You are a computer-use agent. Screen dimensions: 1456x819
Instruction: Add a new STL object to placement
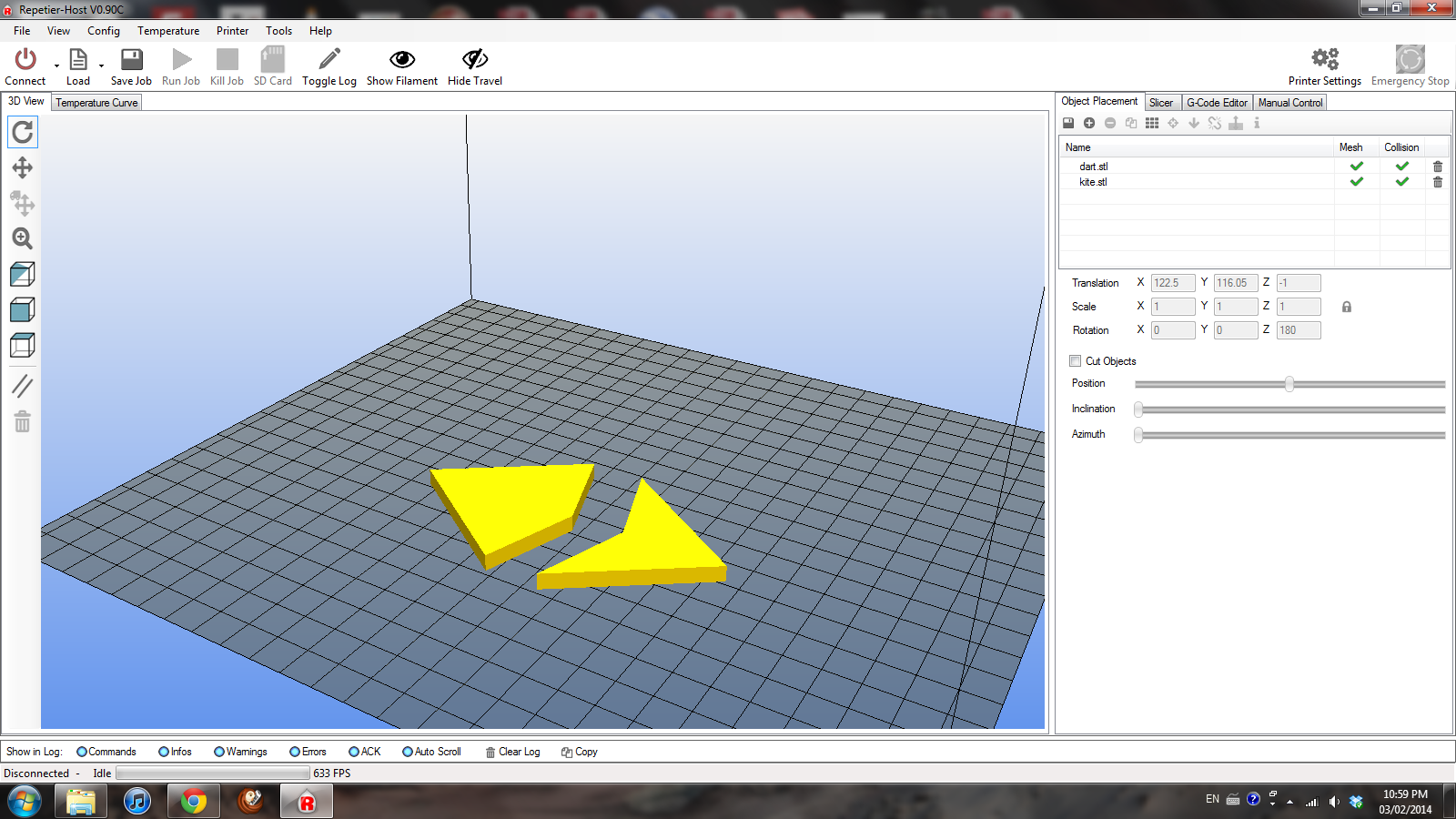click(1089, 123)
